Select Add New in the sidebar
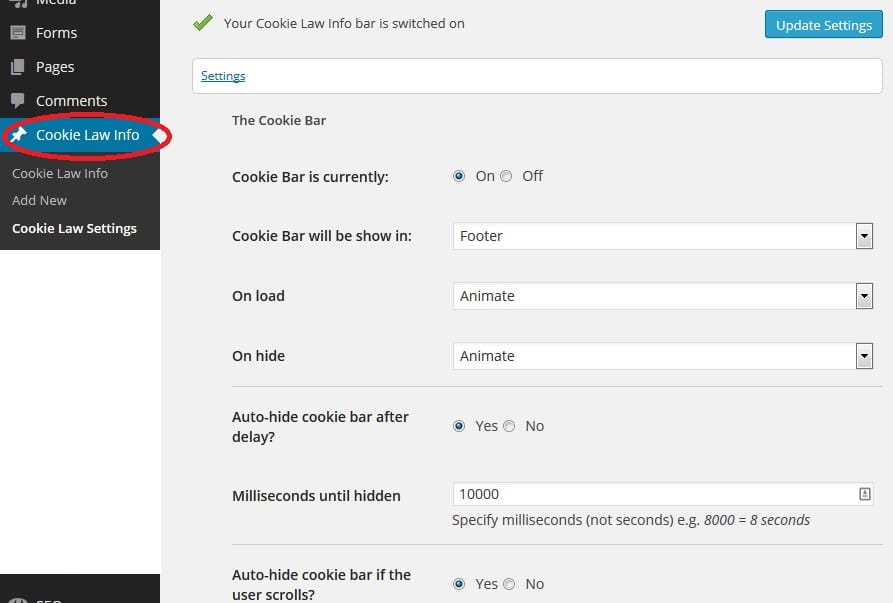893x603 pixels. [39, 200]
